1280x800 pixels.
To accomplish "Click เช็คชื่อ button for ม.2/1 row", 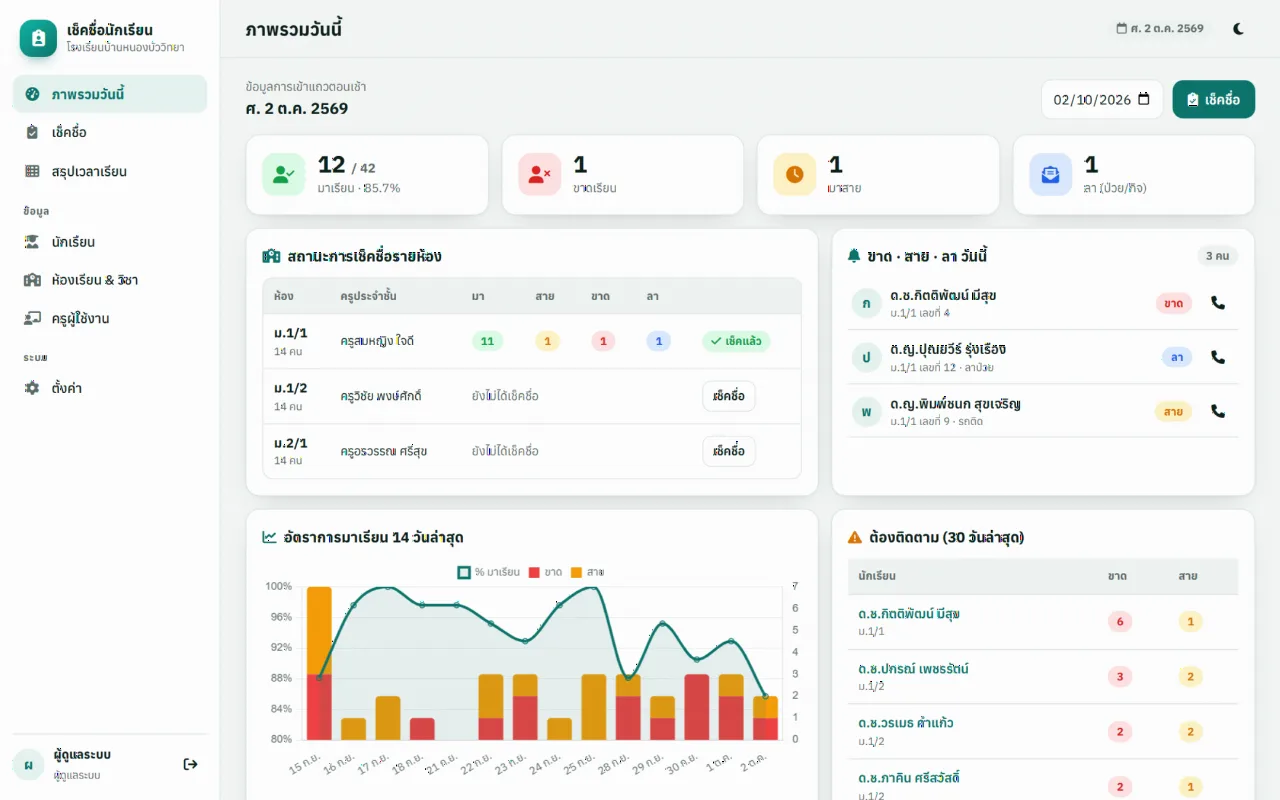I will pyautogui.click(x=729, y=451).
